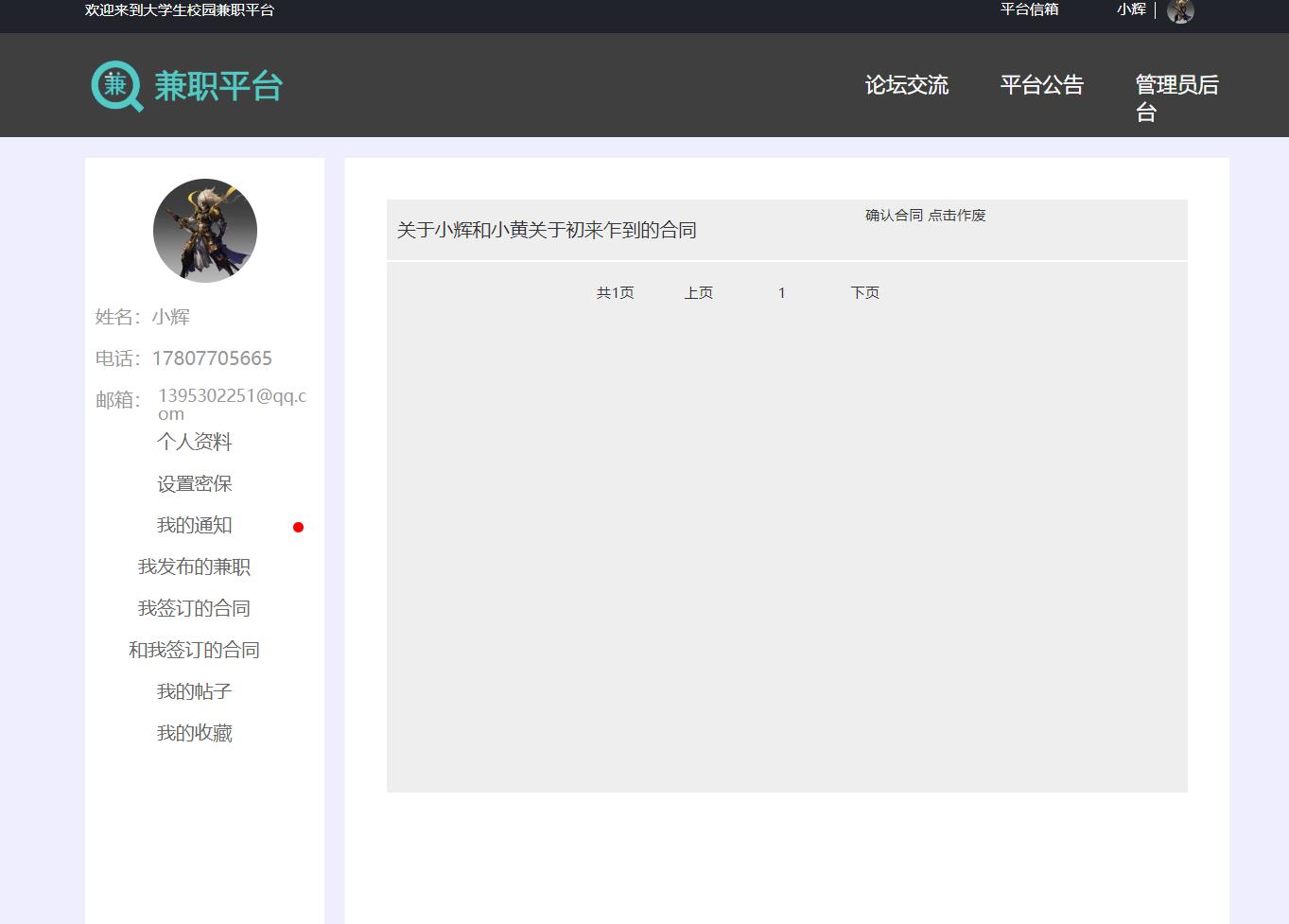Open 平台信箱 in the top bar

1029,10
